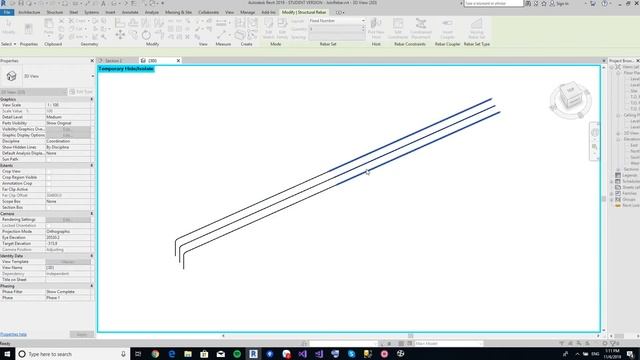Open Revit from the taskbar
Image resolution: width=640 pixels, height=360 pixels.
[x=253, y=354]
